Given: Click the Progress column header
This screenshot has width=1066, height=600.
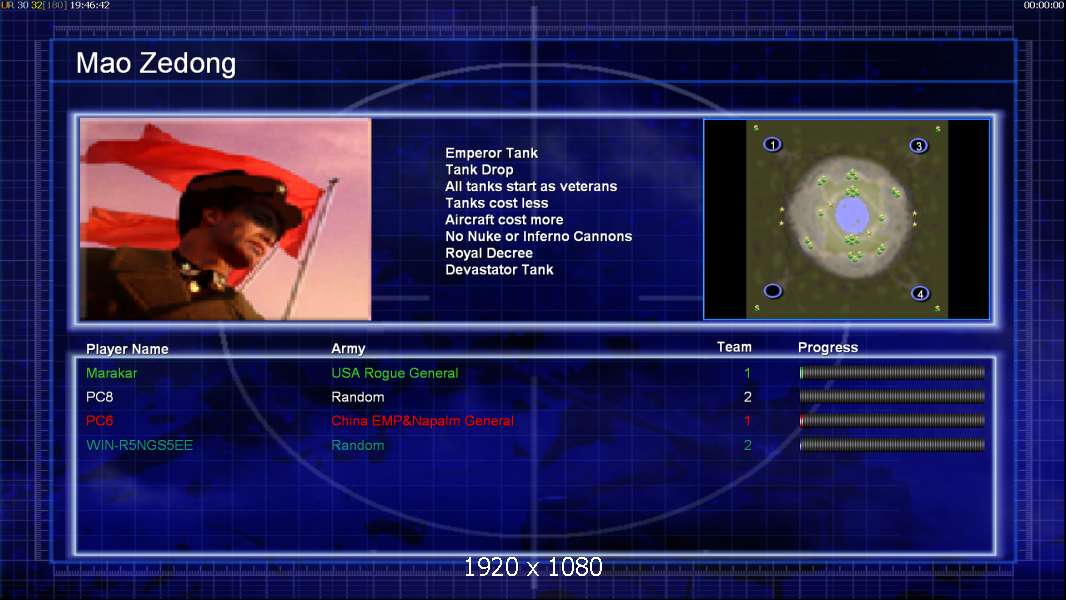Looking at the screenshot, I should (x=827, y=347).
